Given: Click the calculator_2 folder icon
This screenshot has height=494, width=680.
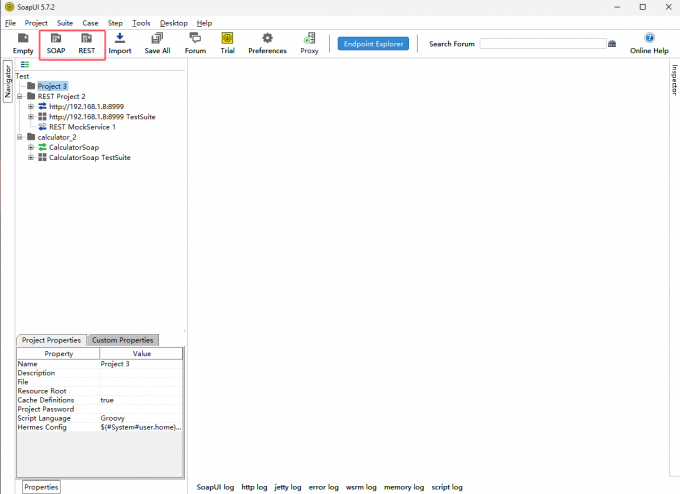Looking at the screenshot, I should pyautogui.click(x=31, y=137).
